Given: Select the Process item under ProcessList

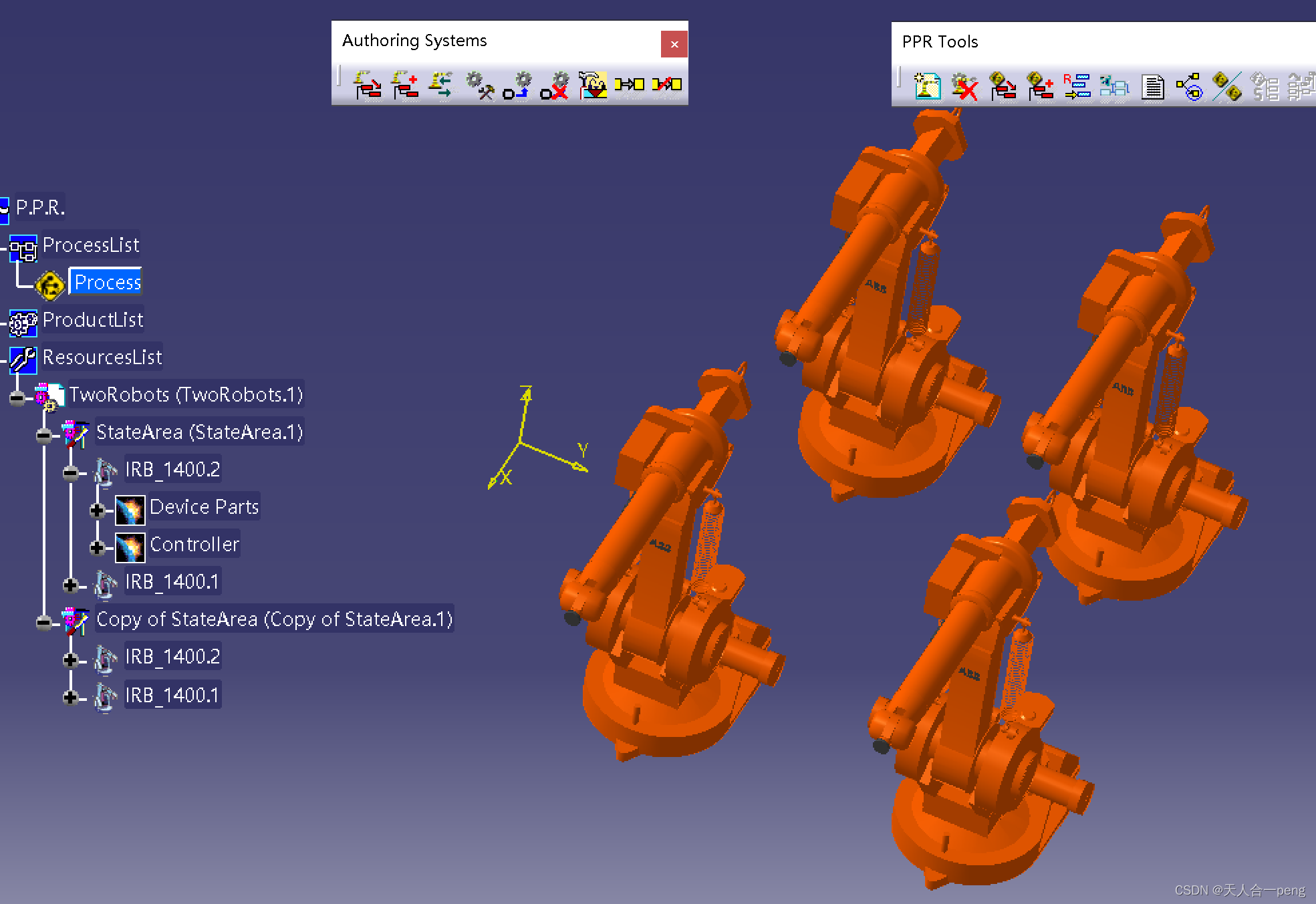Looking at the screenshot, I should click(x=107, y=283).
